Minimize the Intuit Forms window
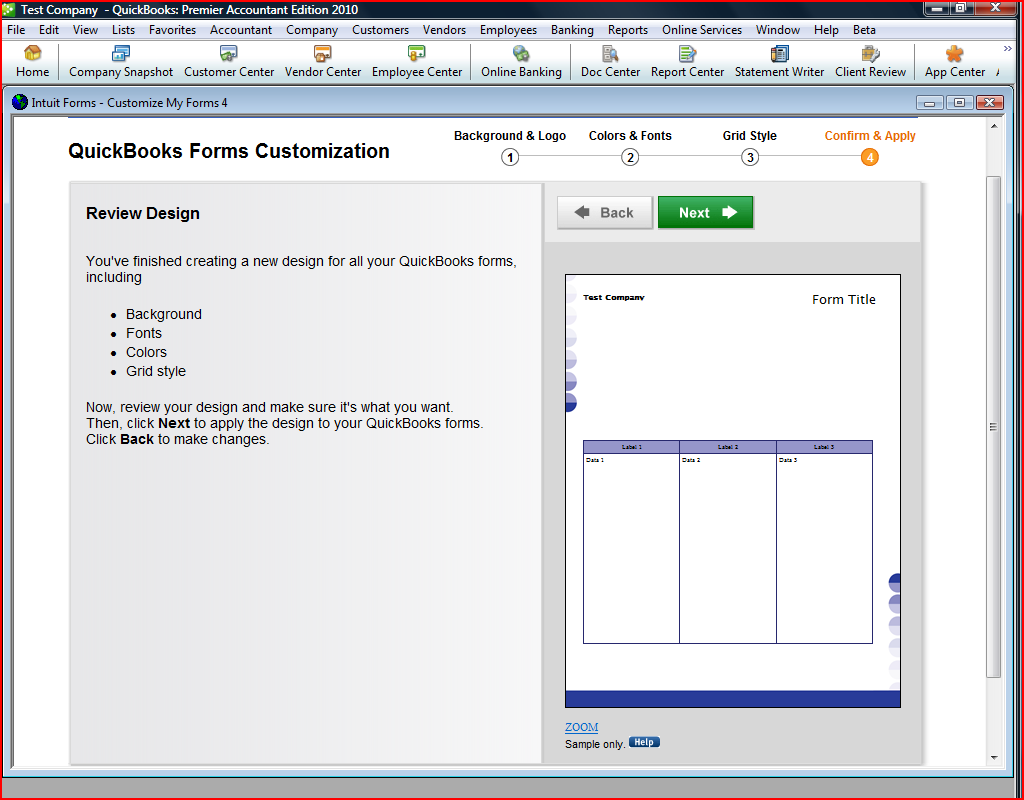1024x800 pixels. coord(929,103)
